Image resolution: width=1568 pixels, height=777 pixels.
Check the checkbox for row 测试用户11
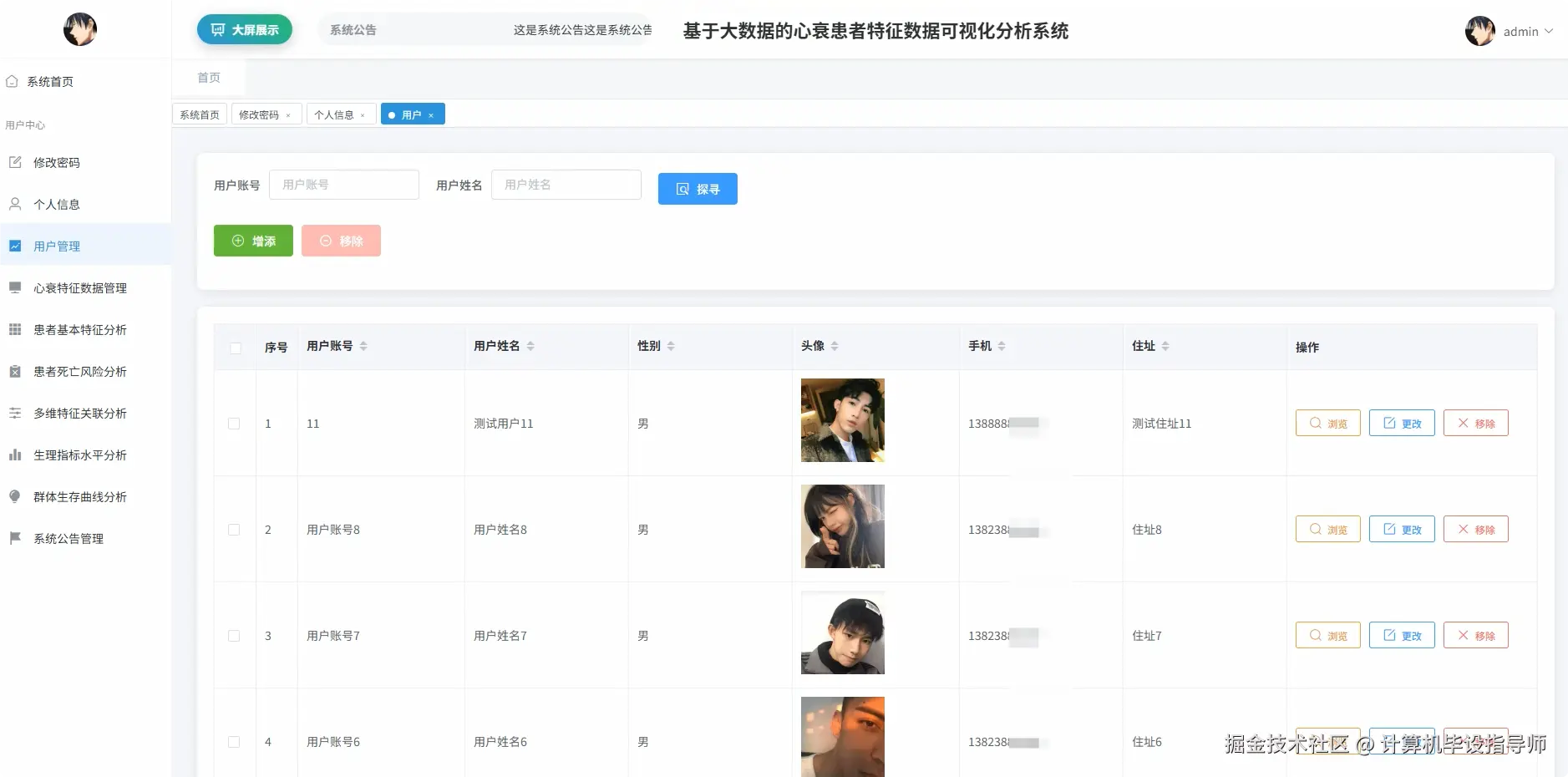point(234,424)
